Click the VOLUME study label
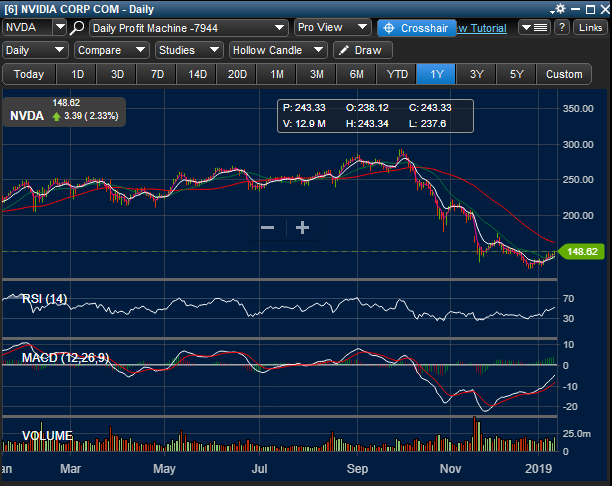Screen dimensions: 612x486 point(47,436)
